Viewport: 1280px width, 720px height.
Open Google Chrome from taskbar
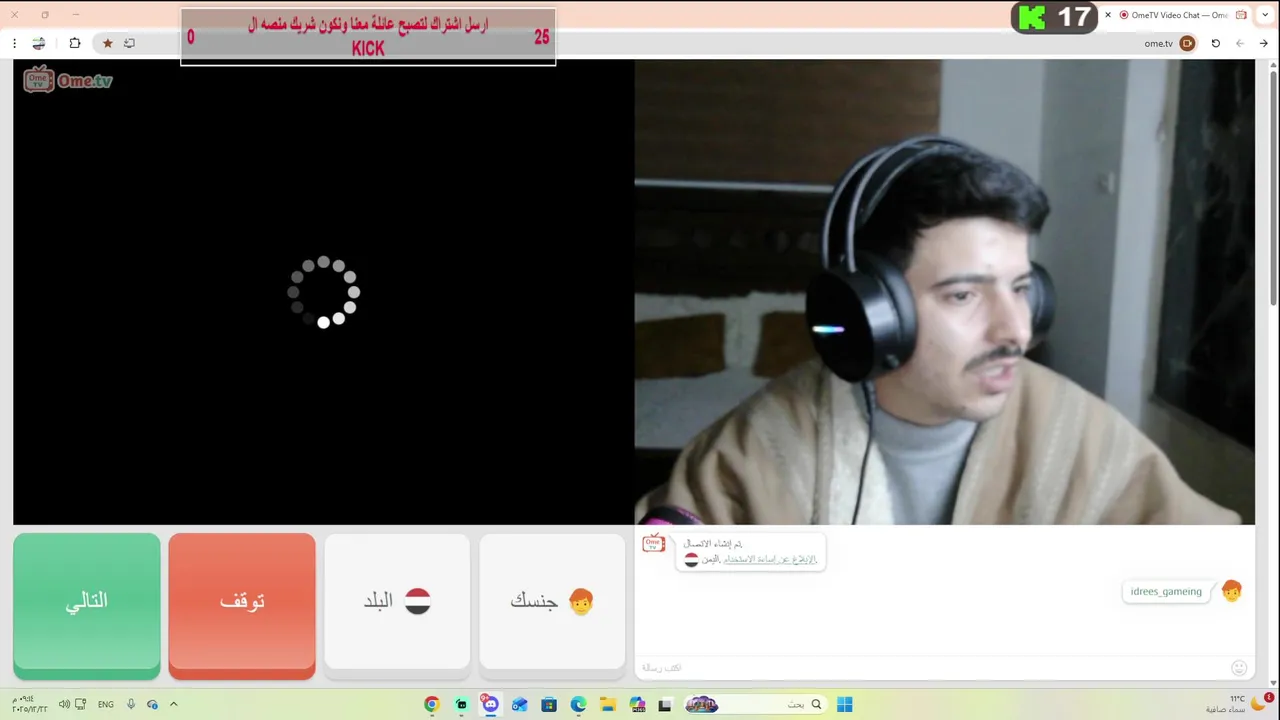point(432,704)
